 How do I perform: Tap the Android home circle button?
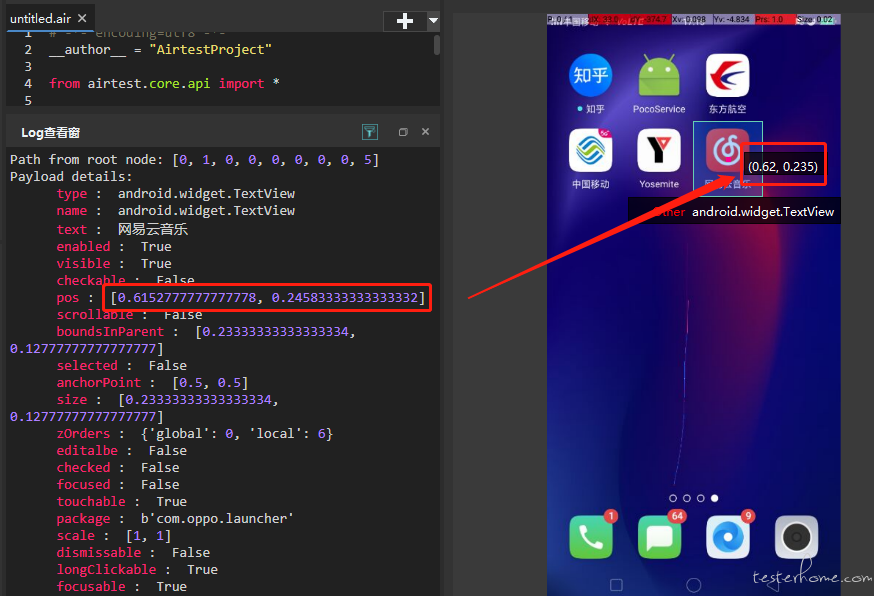coord(693,585)
